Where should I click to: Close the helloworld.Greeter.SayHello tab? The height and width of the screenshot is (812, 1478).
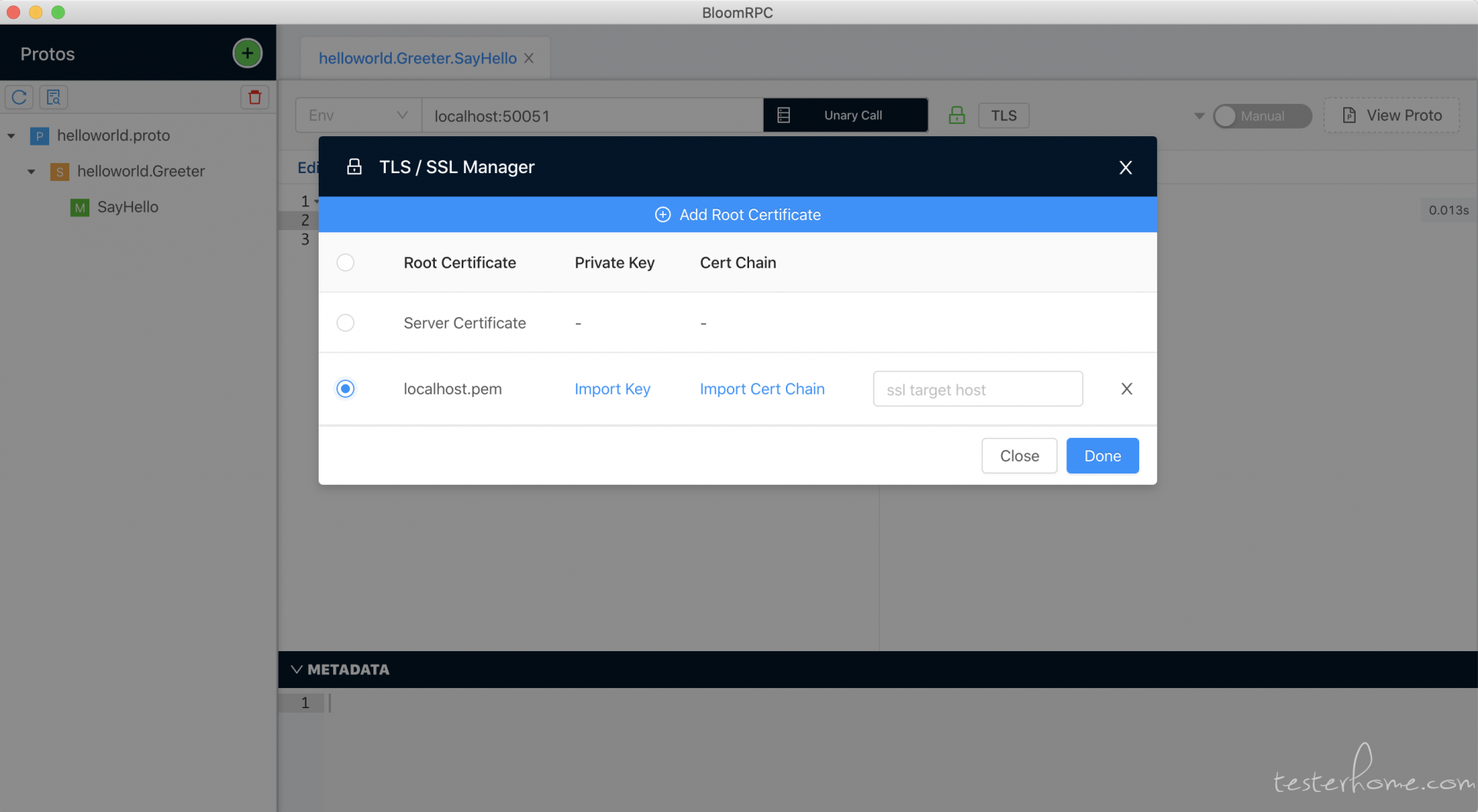point(529,58)
